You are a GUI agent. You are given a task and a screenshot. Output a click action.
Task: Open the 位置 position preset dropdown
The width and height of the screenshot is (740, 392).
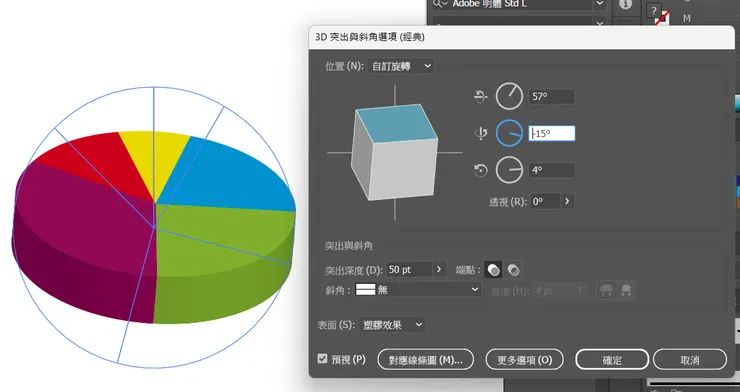click(401, 66)
